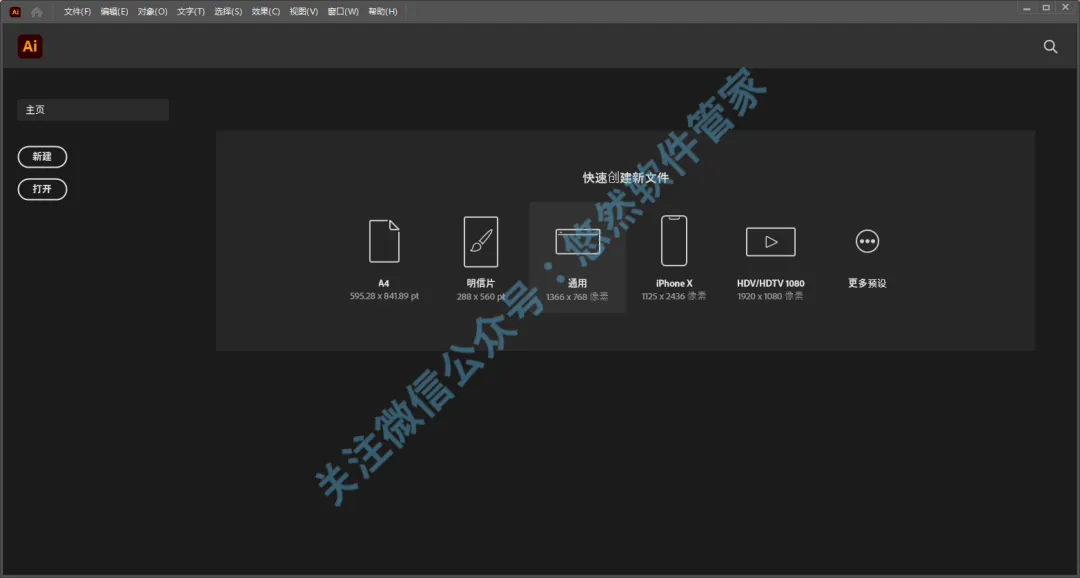1080x578 pixels.
Task: Click the 1920 x 1080 像素 size text
Action: coord(770,296)
